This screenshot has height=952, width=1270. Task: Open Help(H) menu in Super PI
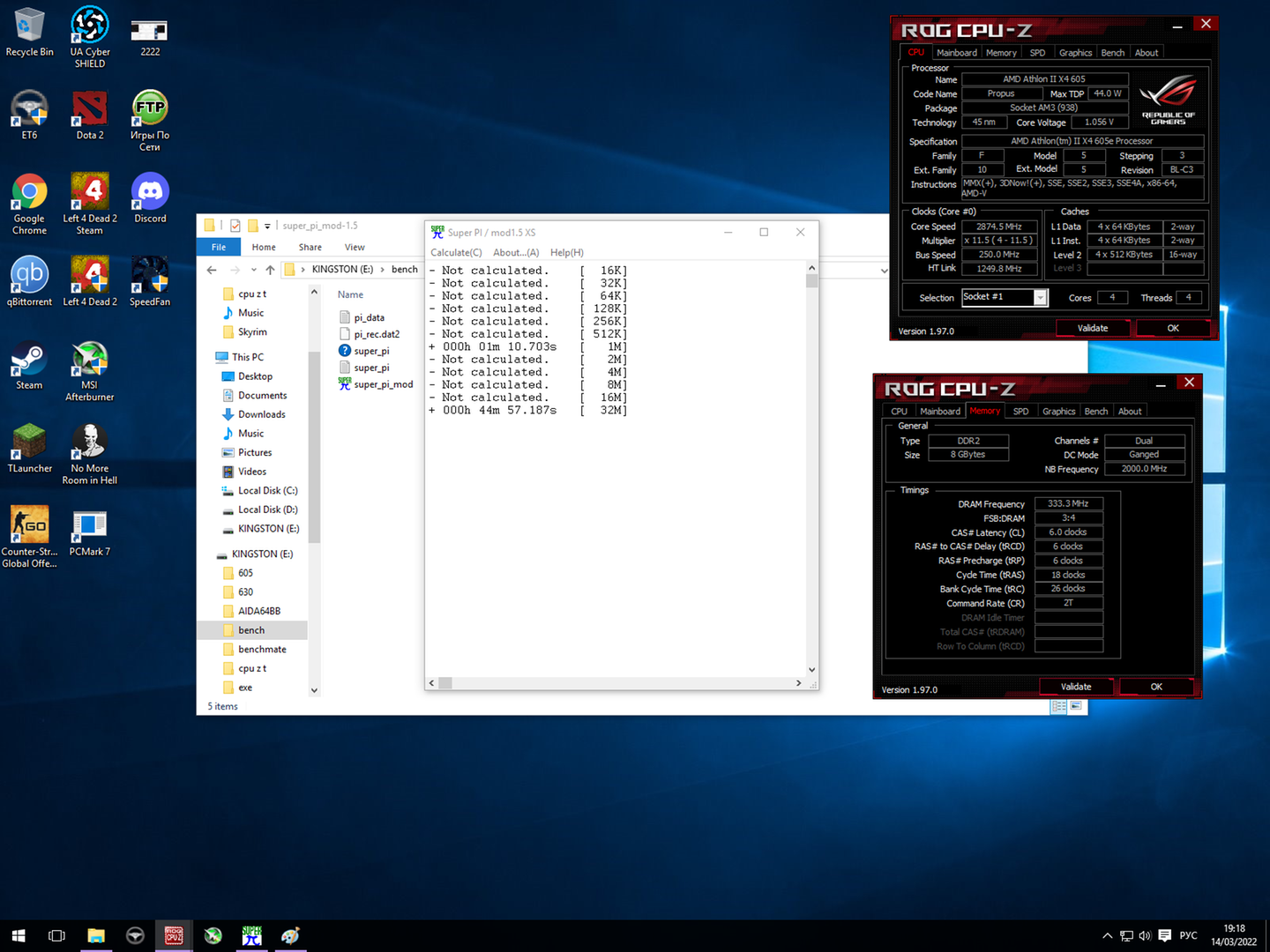567,253
